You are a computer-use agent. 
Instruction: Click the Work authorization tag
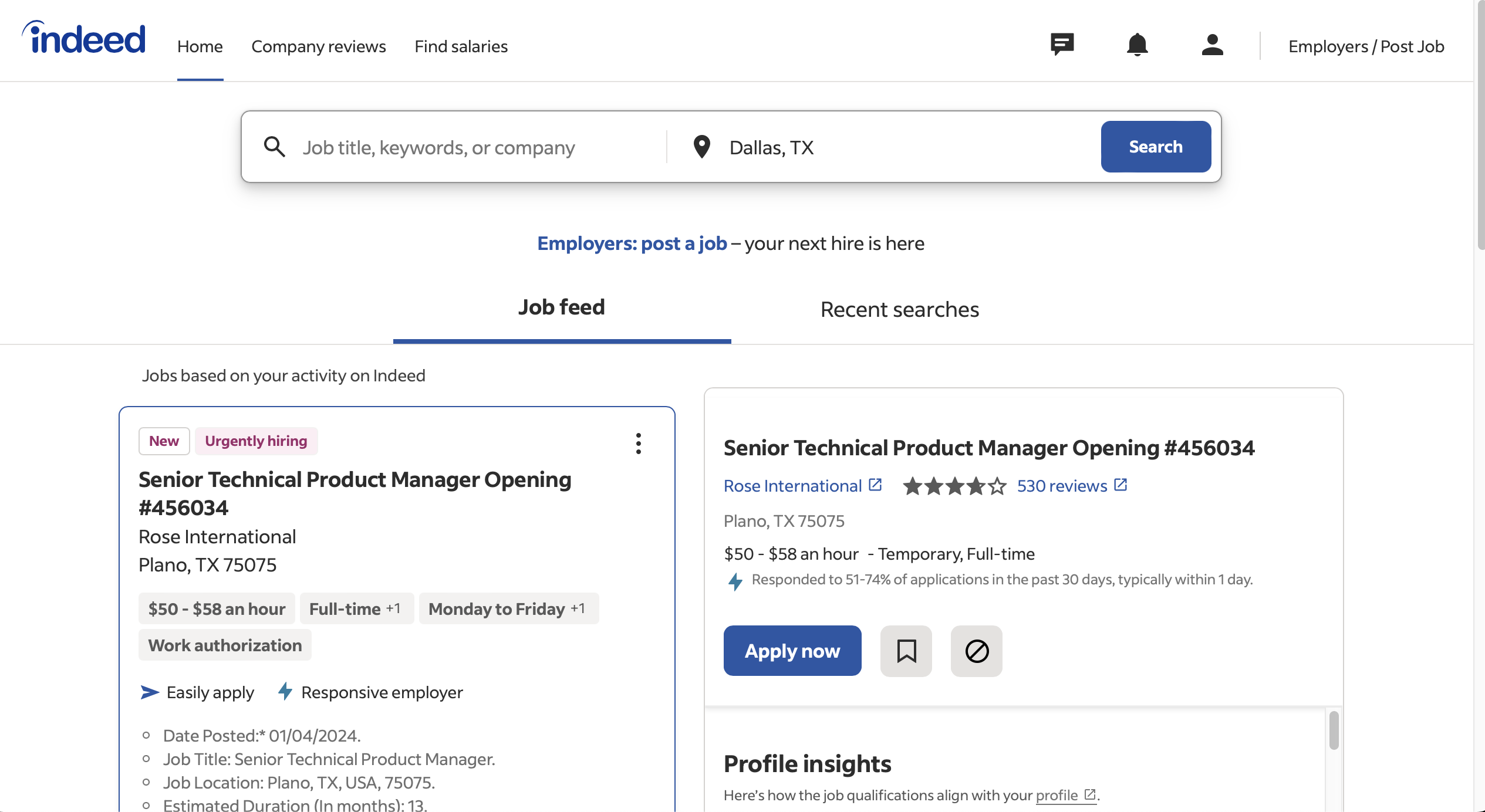225,645
